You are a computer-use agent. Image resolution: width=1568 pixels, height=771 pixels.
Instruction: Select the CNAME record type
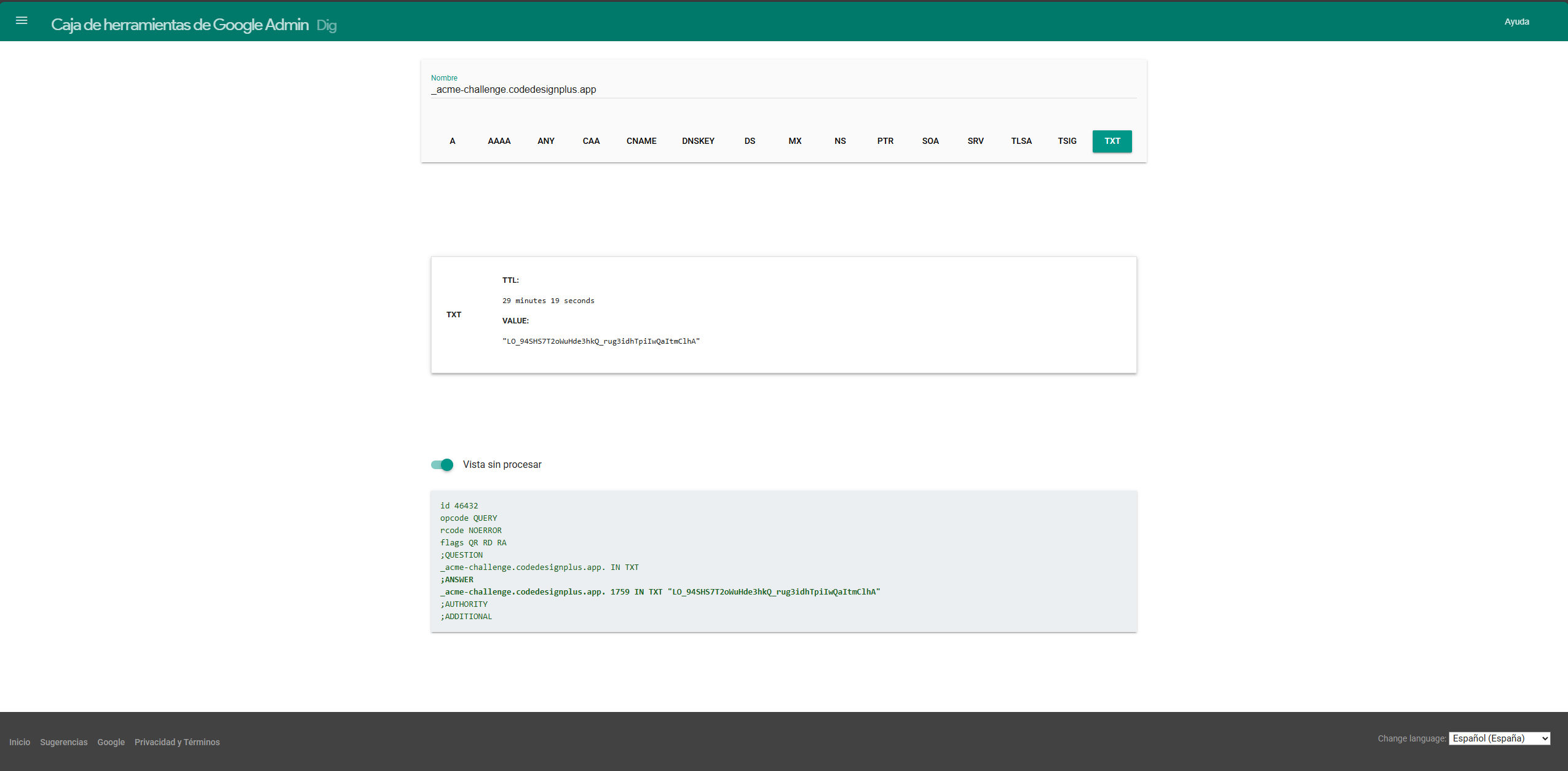click(x=641, y=141)
